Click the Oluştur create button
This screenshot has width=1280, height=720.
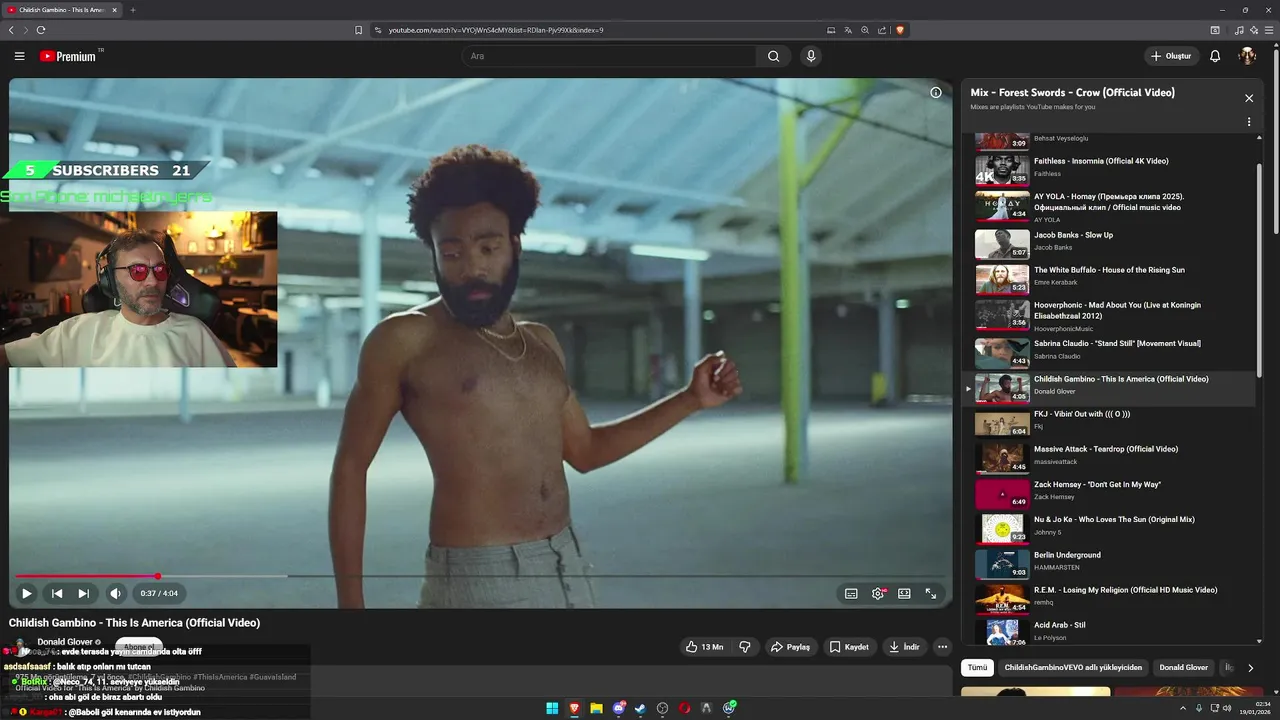click(x=1171, y=56)
